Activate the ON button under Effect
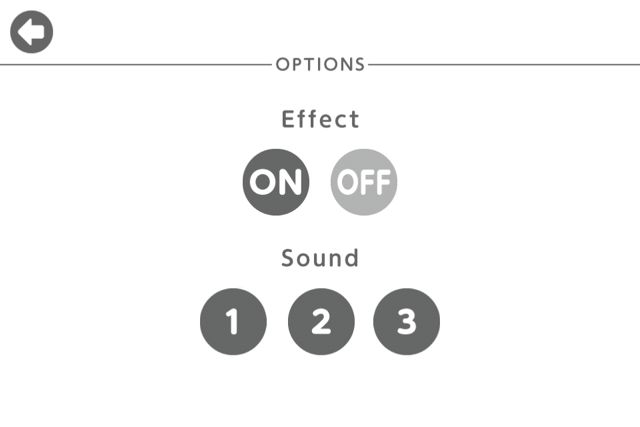 (x=276, y=182)
